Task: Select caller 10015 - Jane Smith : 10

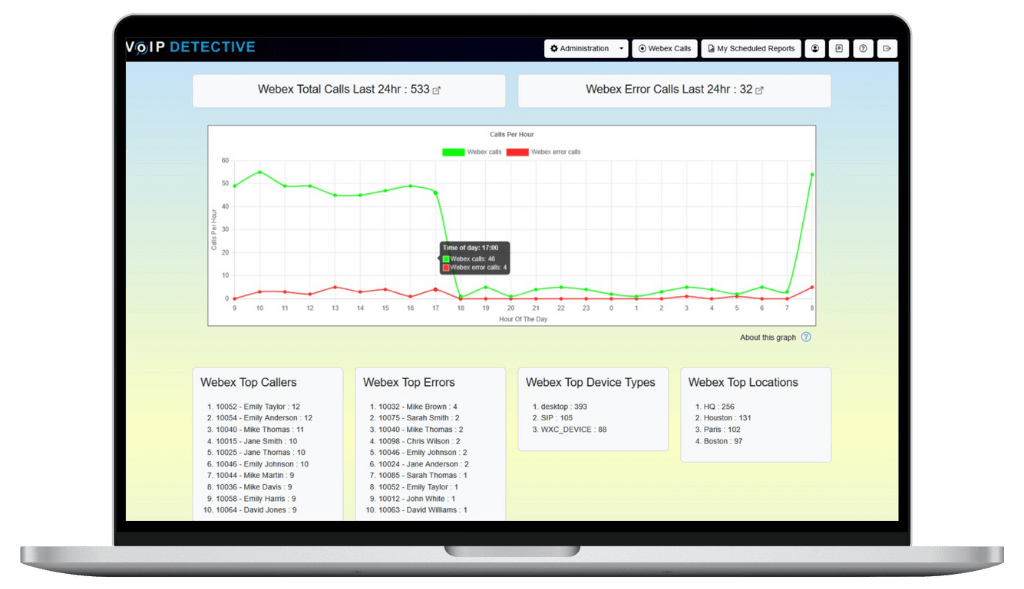Action: (x=257, y=441)
